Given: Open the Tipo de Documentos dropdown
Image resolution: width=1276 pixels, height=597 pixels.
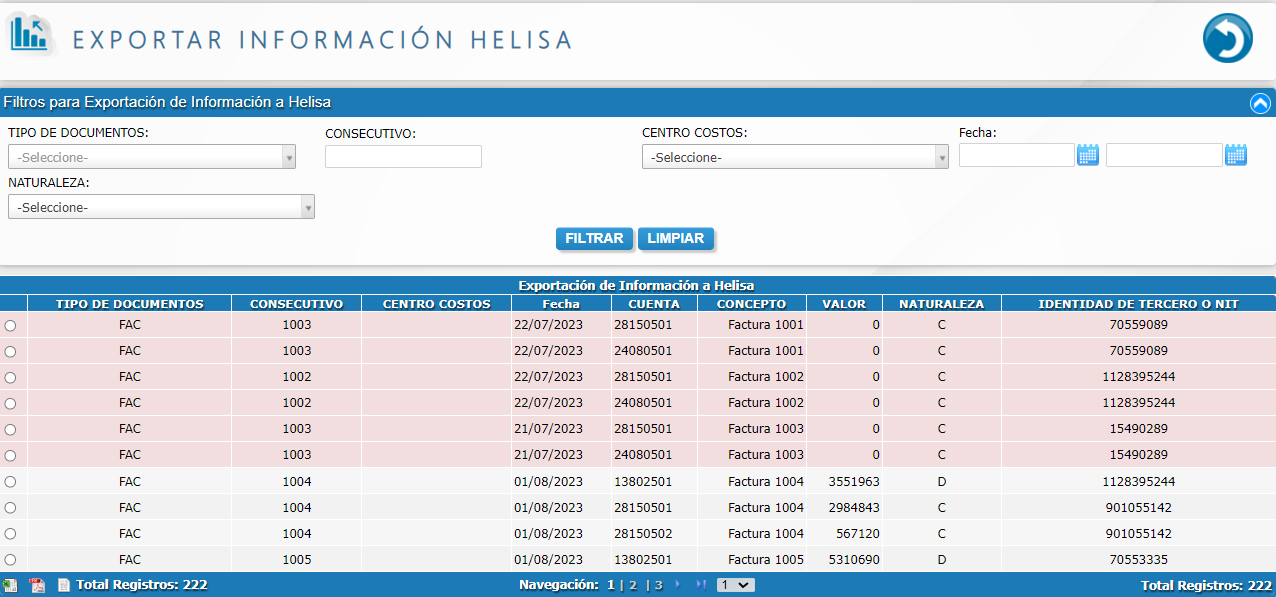Looking at the screenshot, I should [x=152, y=157].
